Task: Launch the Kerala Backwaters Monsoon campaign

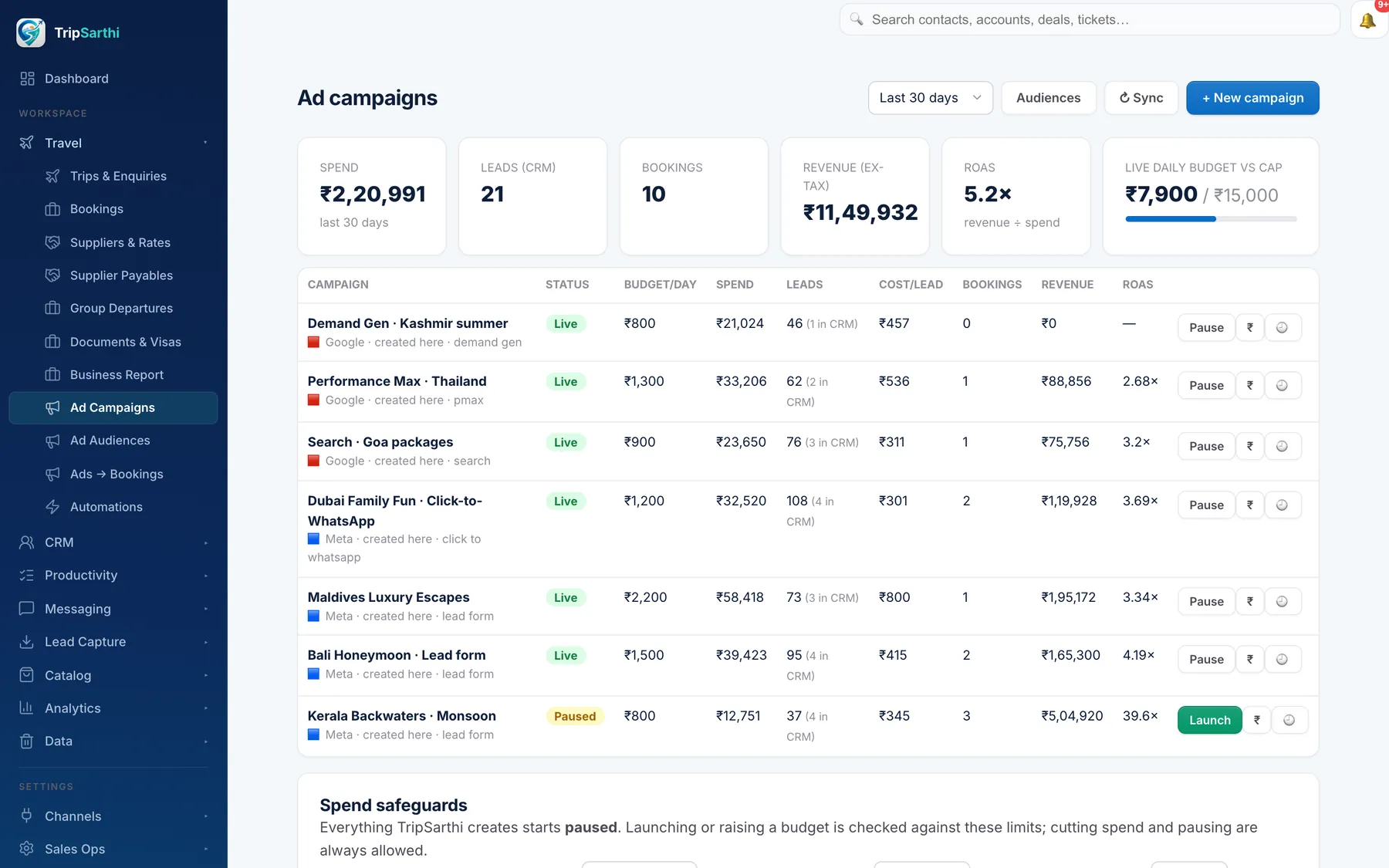Action: click(x=1209, y=720)
